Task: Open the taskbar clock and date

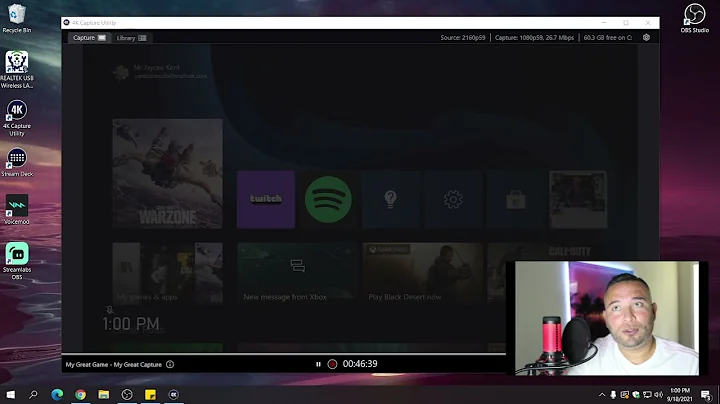Action: (x=680, y=394)
